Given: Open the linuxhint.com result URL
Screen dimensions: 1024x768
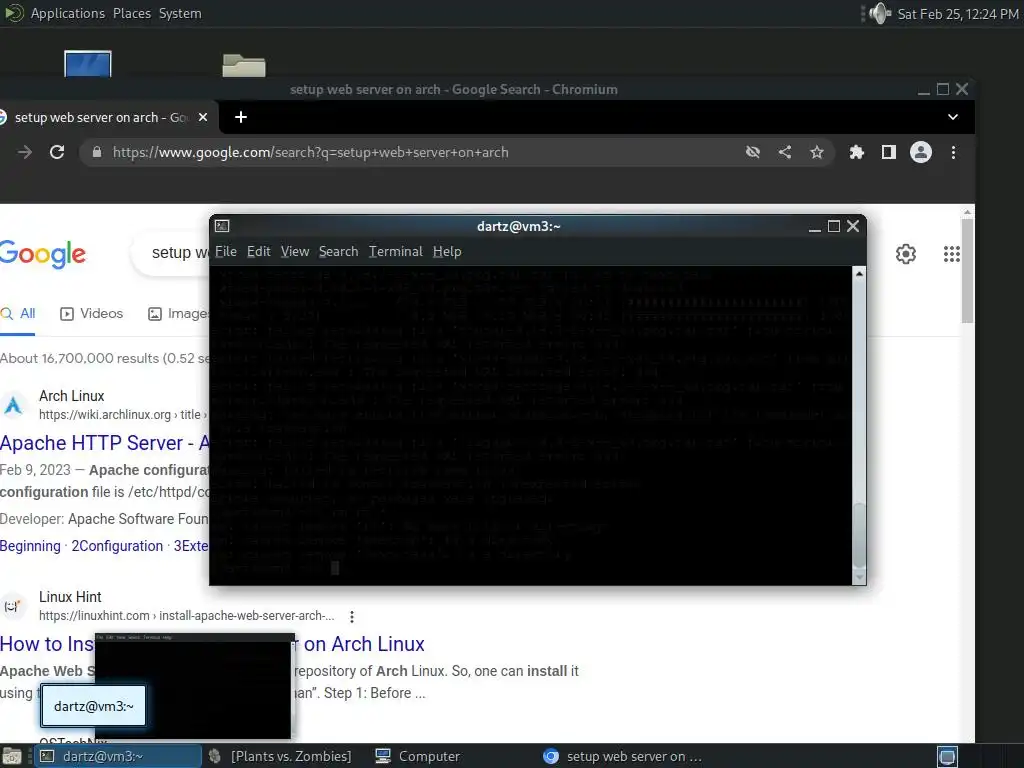Looking at the screenshot, I should click(x=187, y=615).
